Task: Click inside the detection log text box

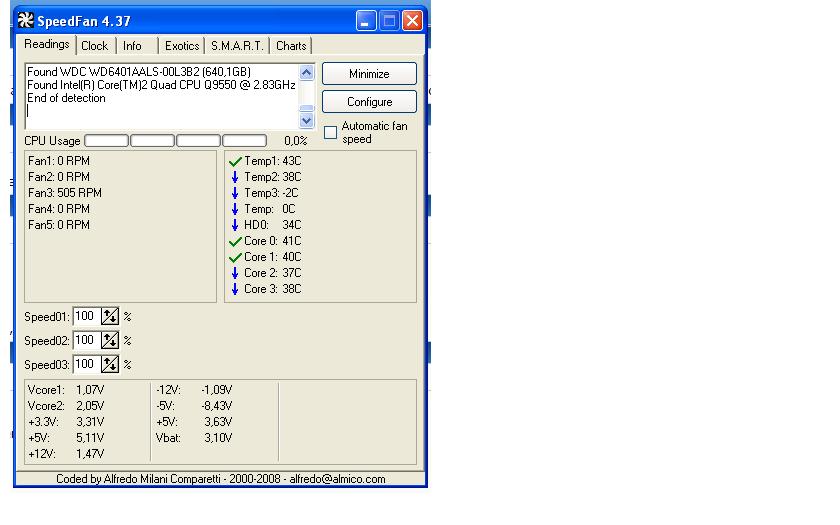Action: point(162,96)
